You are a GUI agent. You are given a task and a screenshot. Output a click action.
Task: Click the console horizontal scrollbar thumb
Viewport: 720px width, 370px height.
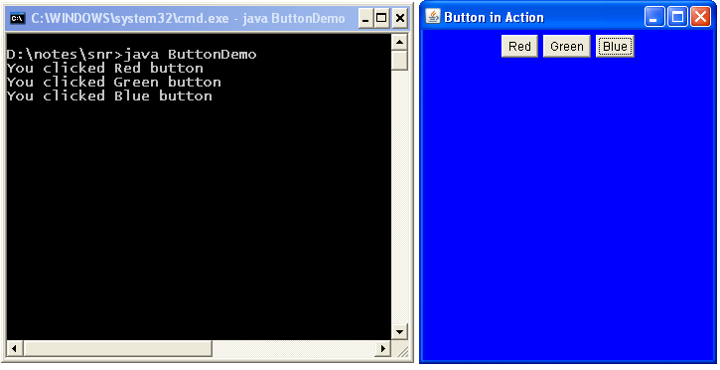pyautogui.click(x=118, y=348)
